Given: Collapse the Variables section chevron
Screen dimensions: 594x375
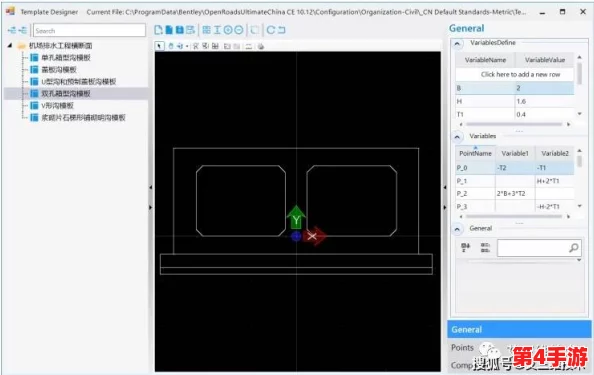Looking at the screenshot, I should click(x=457, y=137).
